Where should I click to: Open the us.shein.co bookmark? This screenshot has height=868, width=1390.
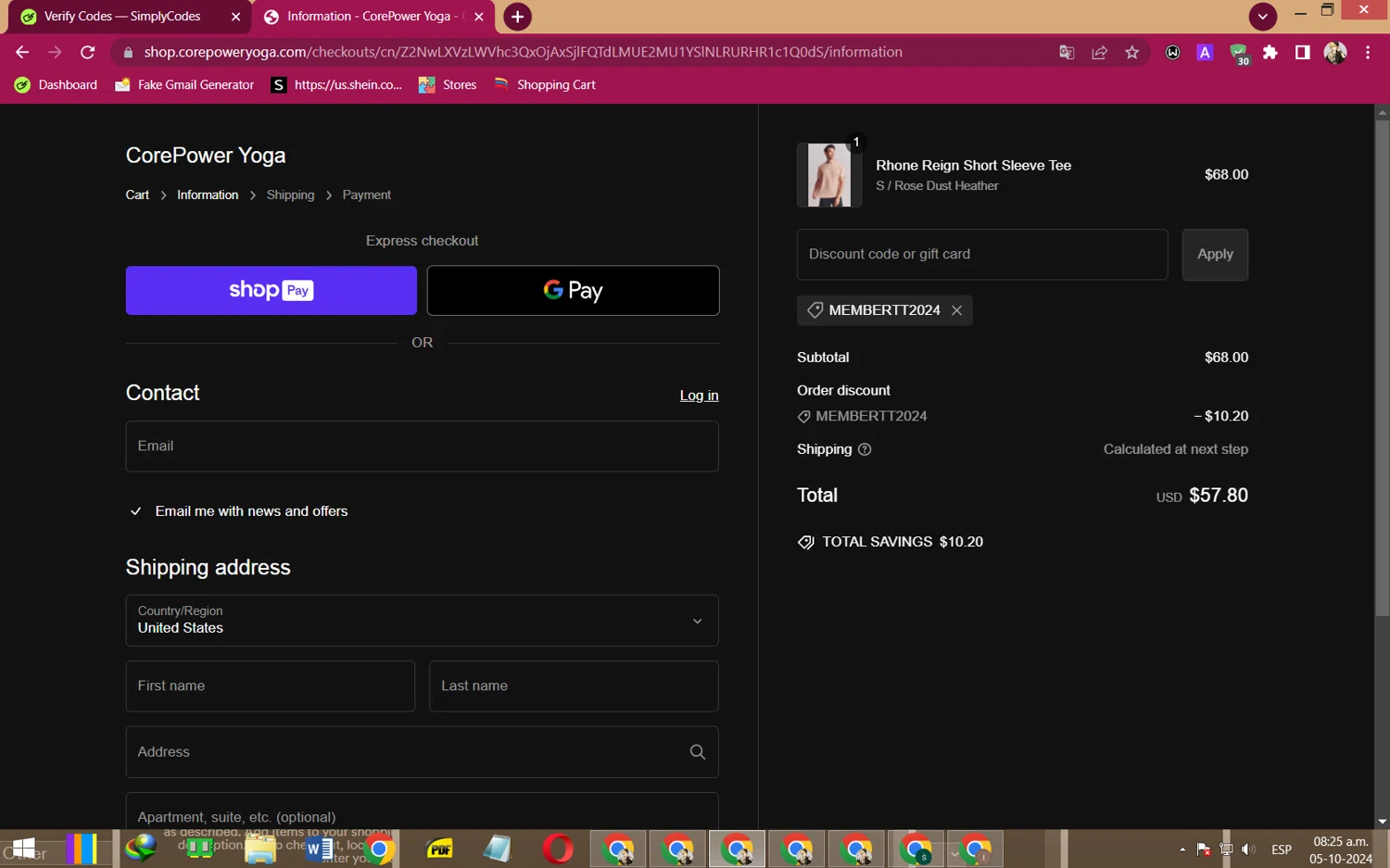336,85
